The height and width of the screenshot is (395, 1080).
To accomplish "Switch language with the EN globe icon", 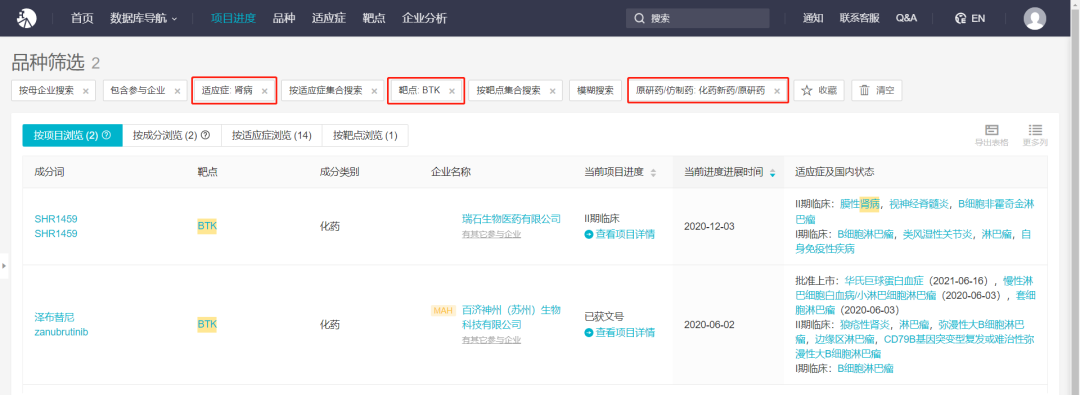I will click(x=970, y=19).
